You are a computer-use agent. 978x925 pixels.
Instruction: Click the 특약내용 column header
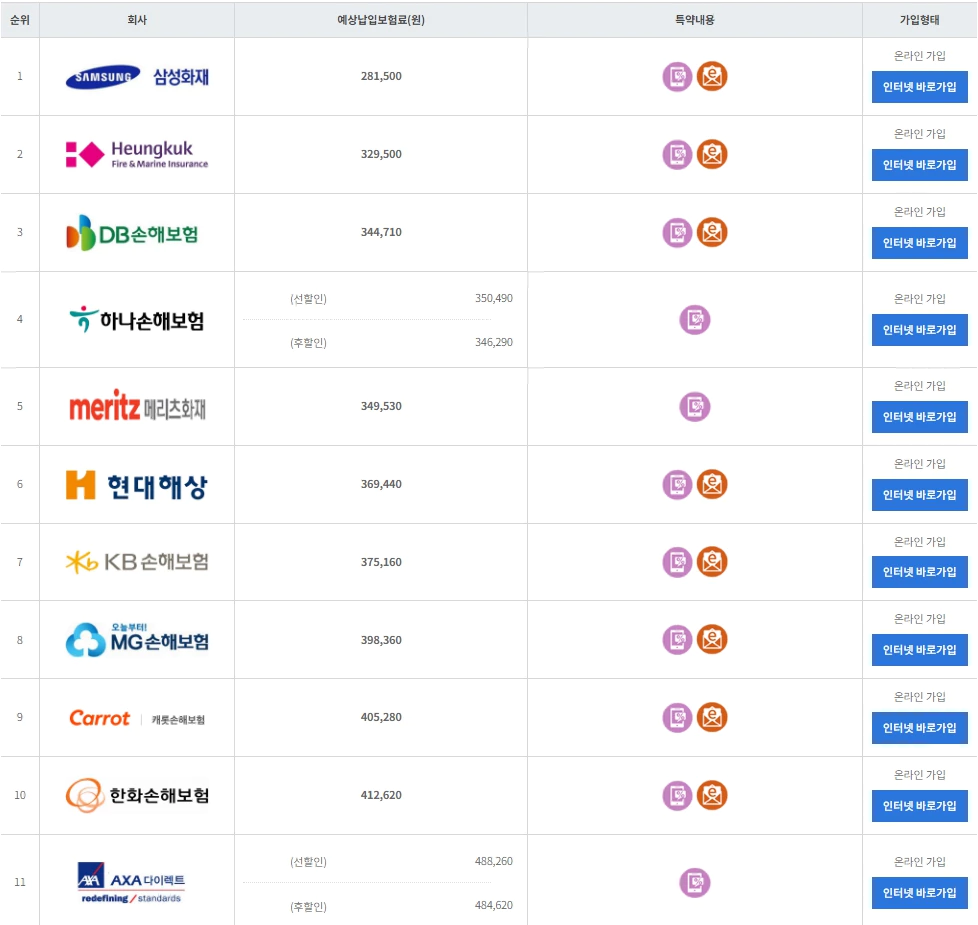coord(695,20)
